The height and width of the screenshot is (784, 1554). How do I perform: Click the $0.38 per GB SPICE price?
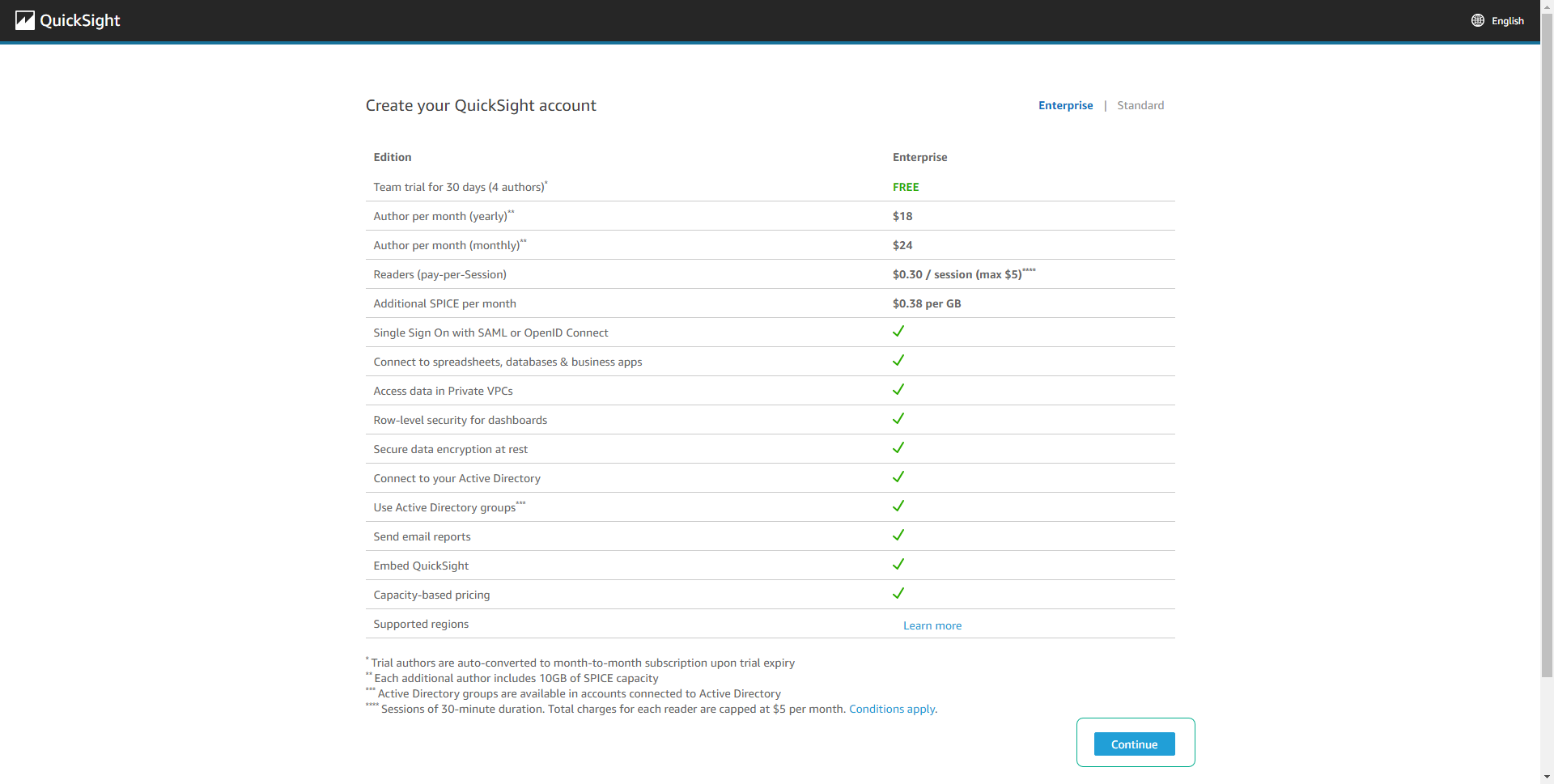click(x=927, y=303)
